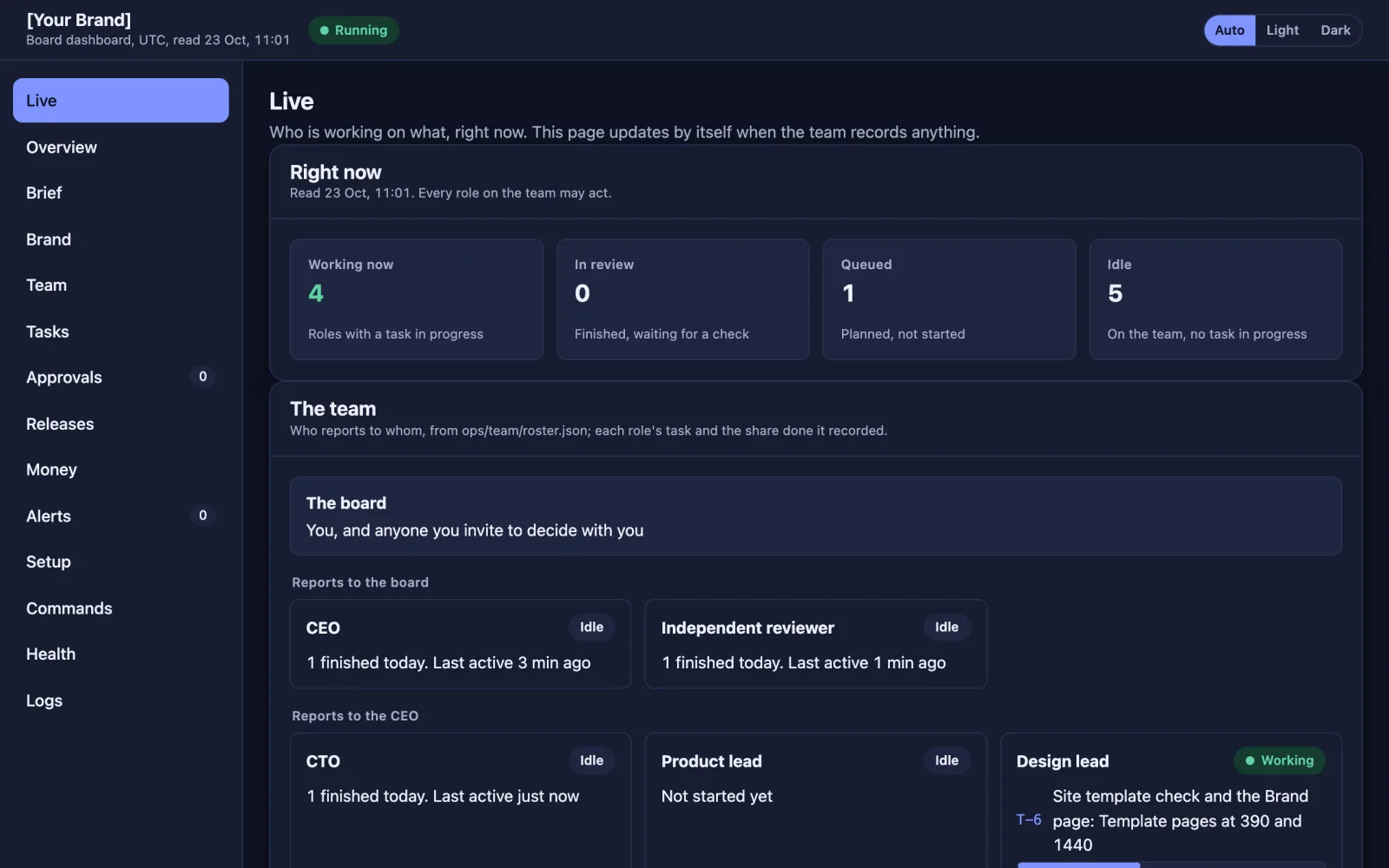
Task: Open the CTO role card
Action: [x=460, y=800]
